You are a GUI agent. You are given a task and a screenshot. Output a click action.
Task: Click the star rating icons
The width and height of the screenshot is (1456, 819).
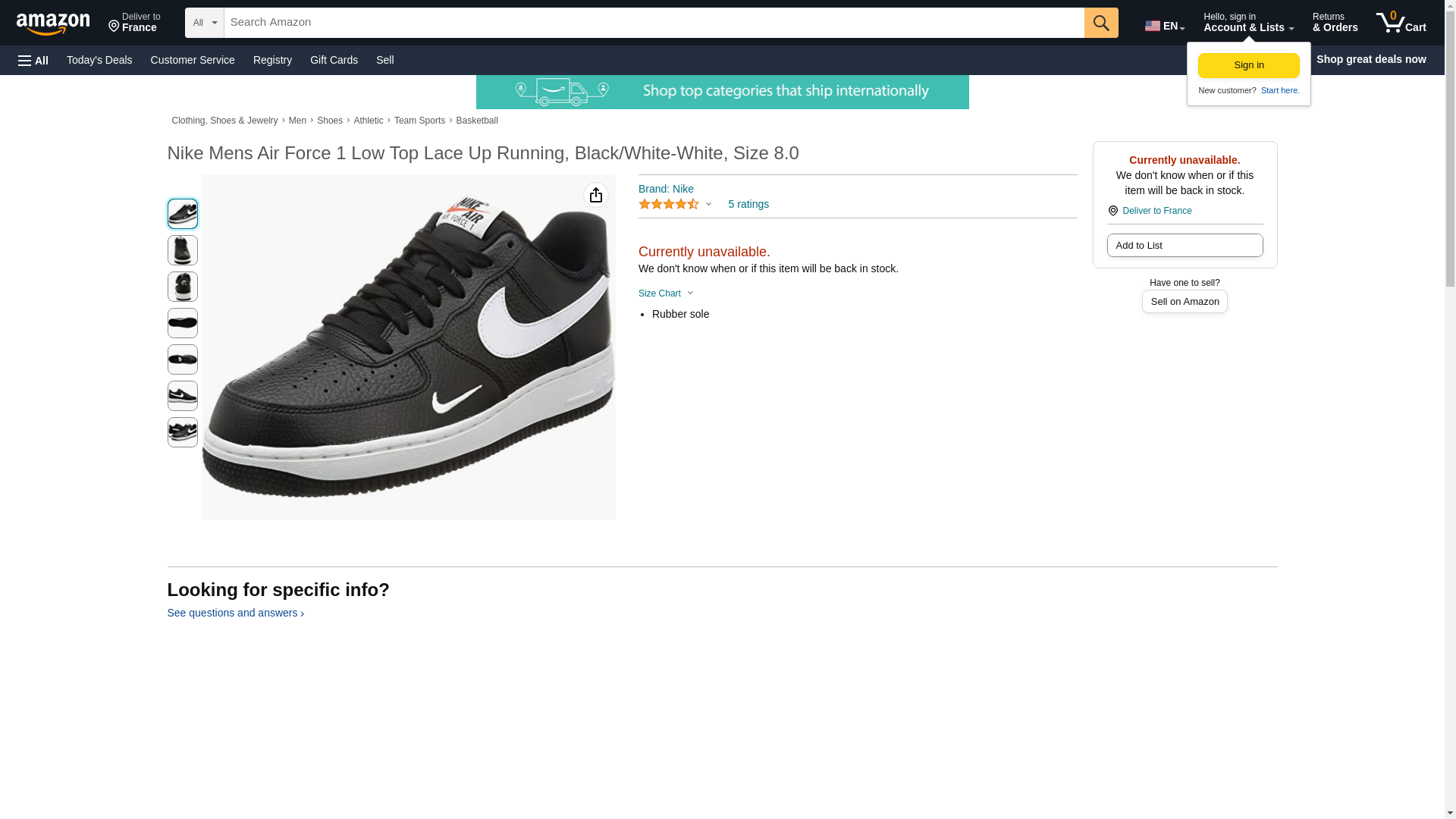[669, 205]
